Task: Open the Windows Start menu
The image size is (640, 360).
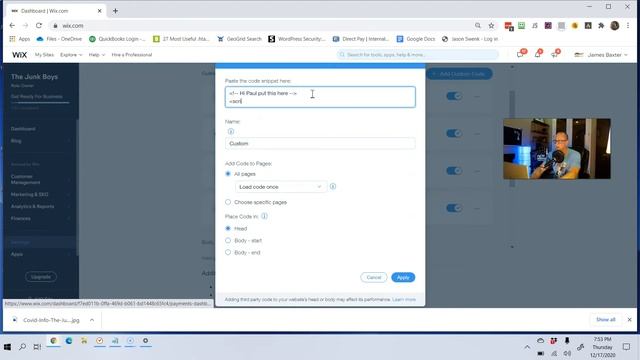Action: pos(7,347)
